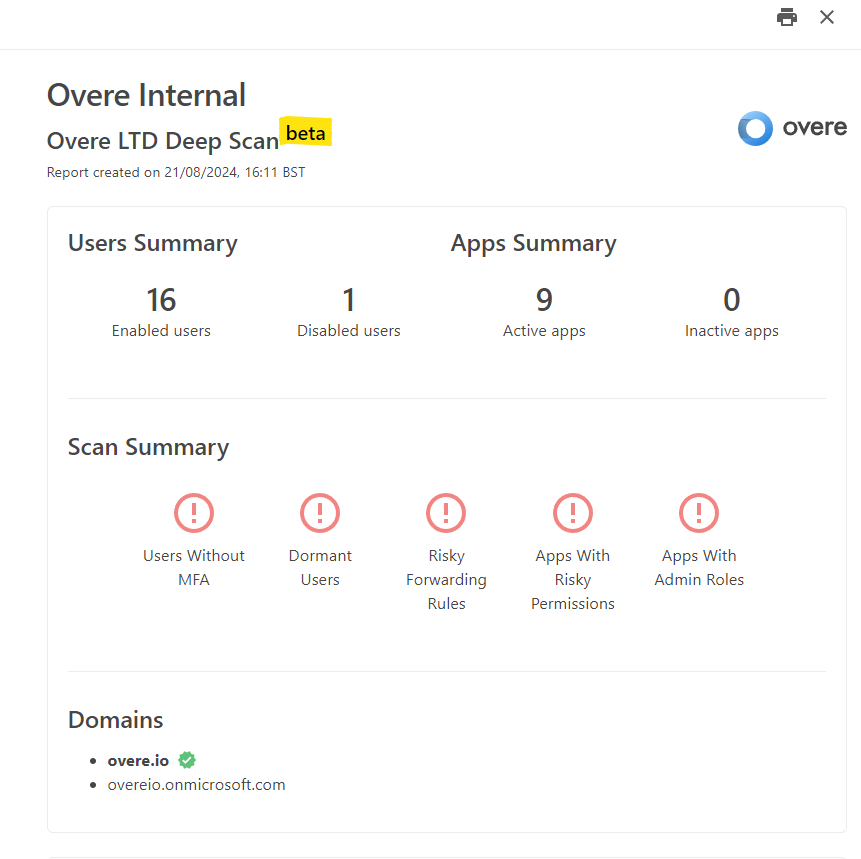Click the Enabled users label
Viewport: 861px width, 859px height.
pos(161,331)
